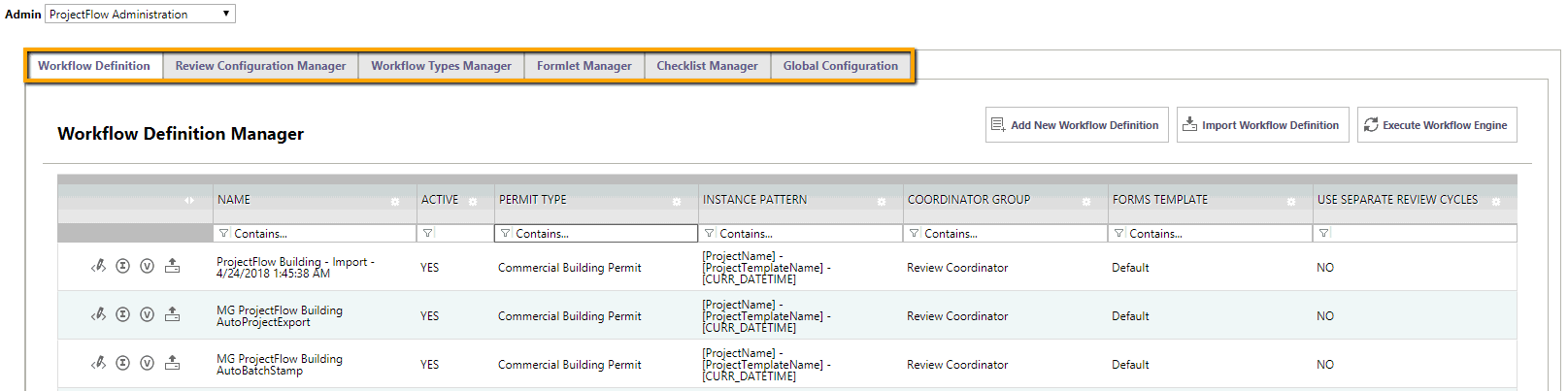Screen dimensions: 1568x391
Task: Focus the FORMS TEMPLATE filter Contains field
Action: click(1219, 234)
